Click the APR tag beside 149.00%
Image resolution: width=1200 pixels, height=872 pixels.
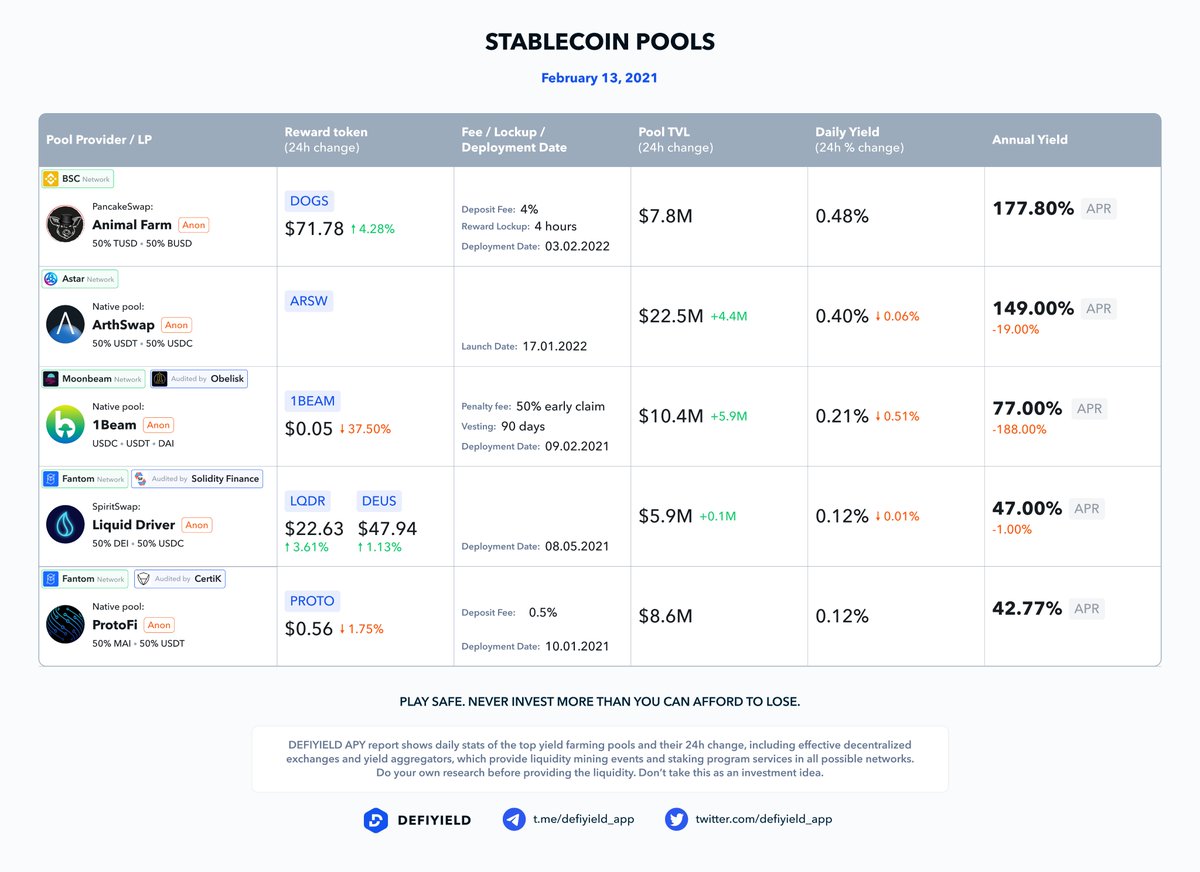pyautogui.click(x=1098, y=309)
